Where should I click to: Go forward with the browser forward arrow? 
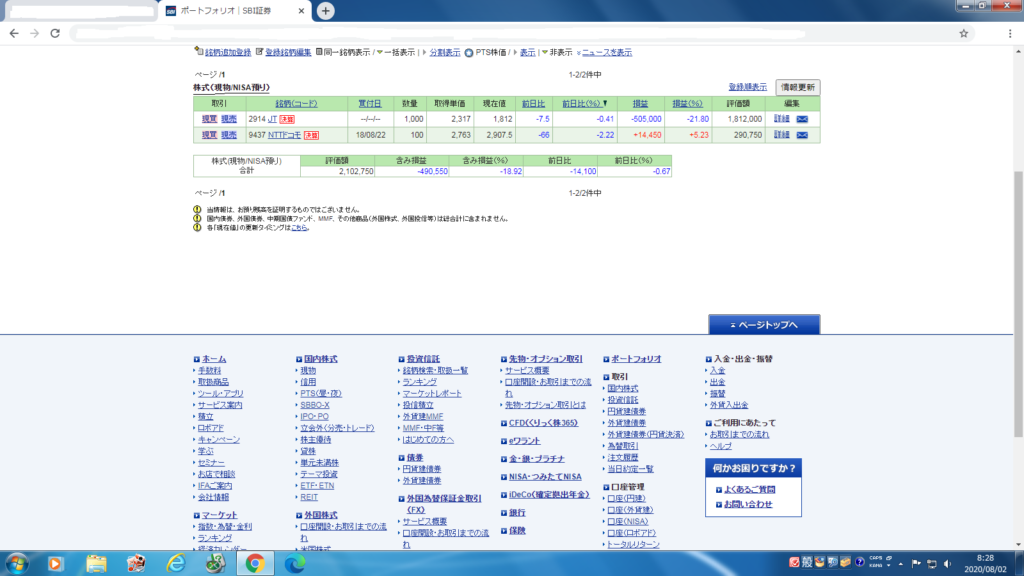[35, 33]
